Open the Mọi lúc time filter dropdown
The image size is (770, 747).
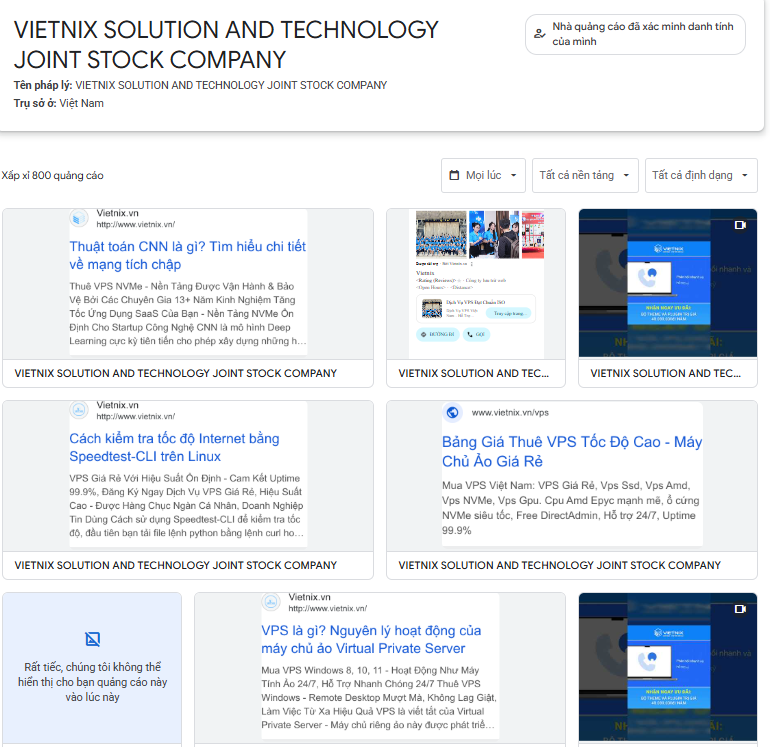(483, 175)
